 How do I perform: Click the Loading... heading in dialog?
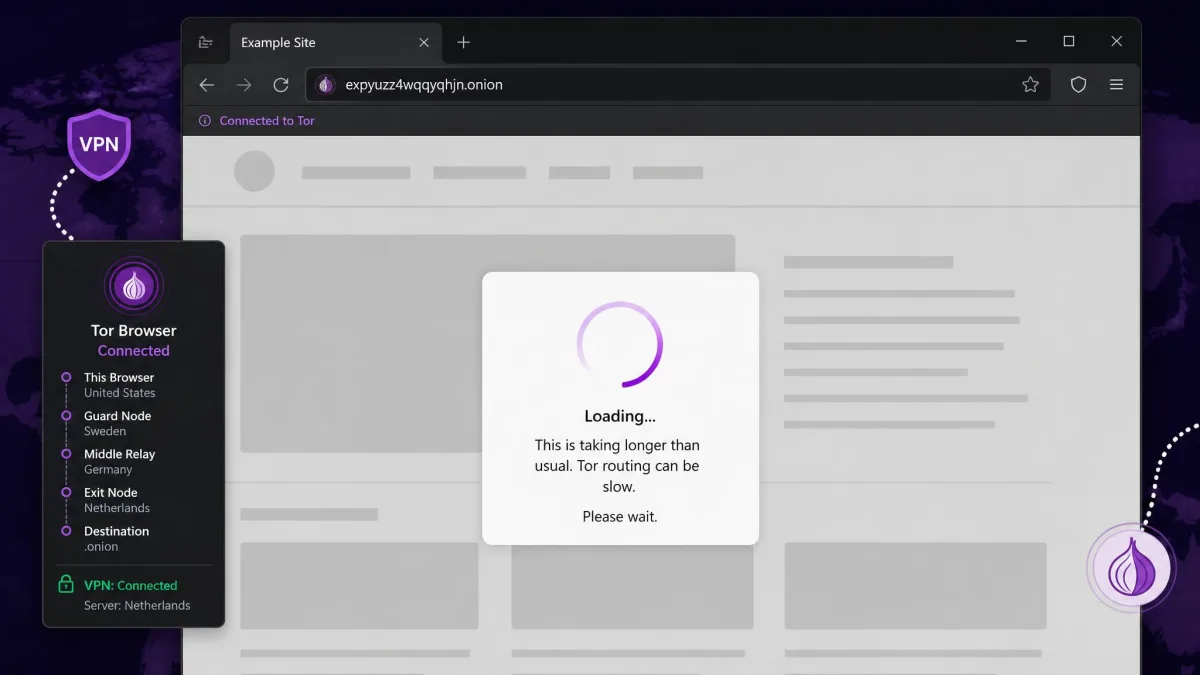tap(620, 416)
